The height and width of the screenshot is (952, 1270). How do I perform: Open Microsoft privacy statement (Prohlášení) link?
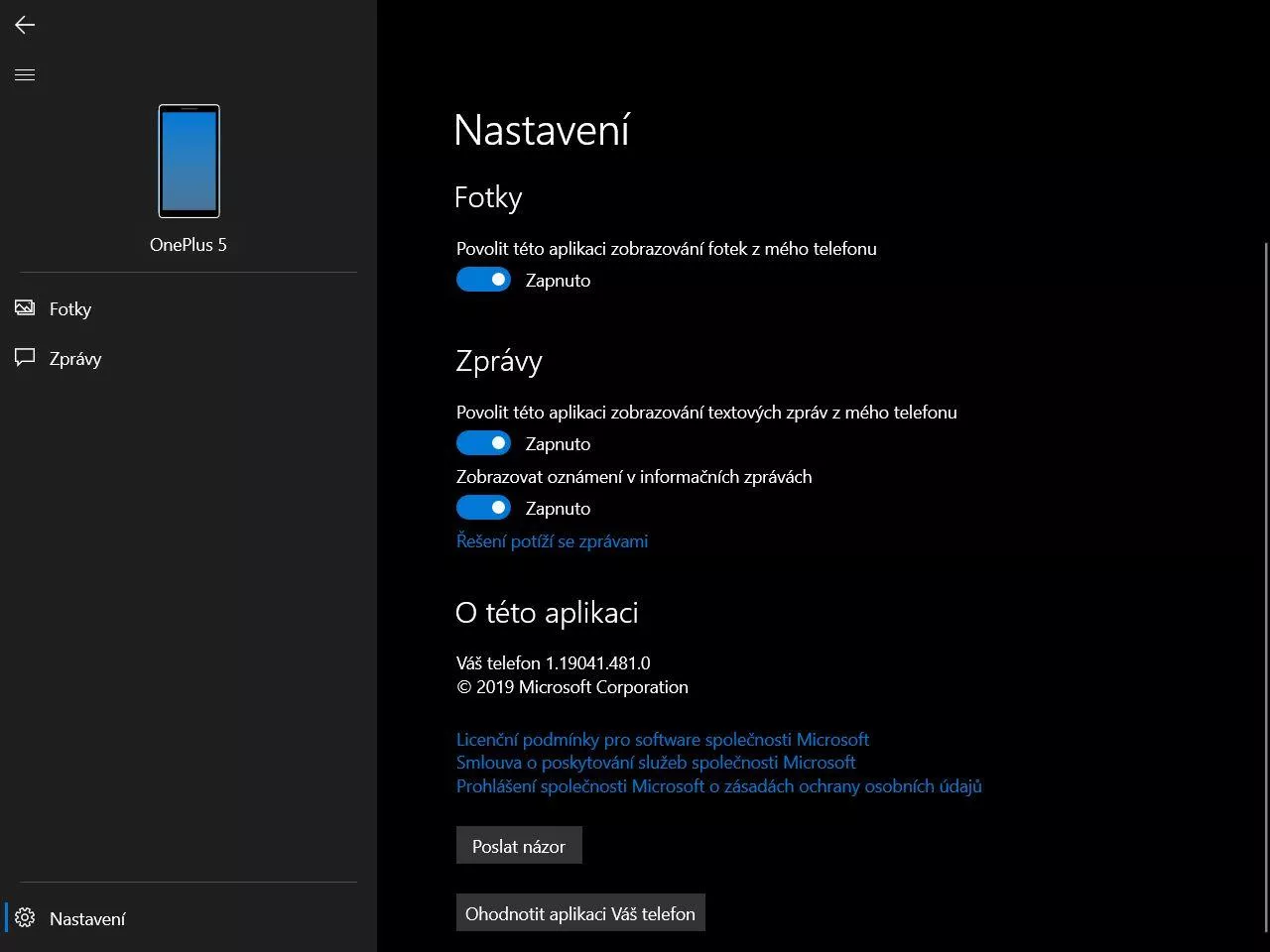pos(719,785)
